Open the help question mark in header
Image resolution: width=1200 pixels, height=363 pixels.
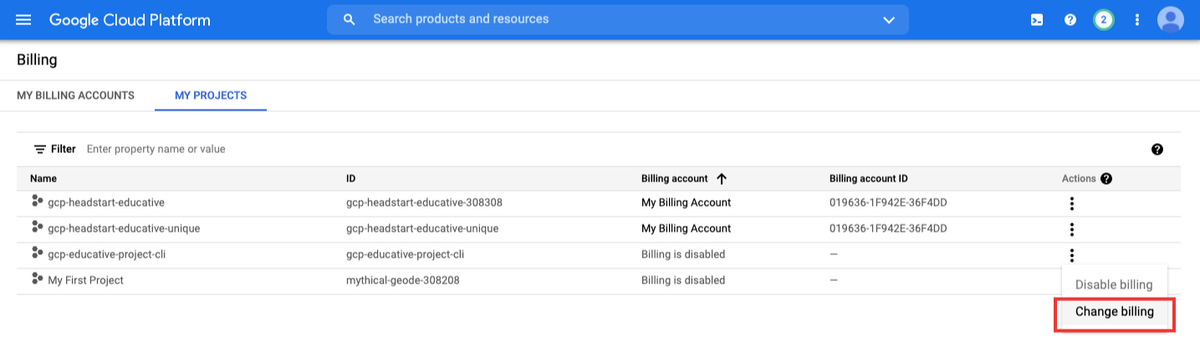click(x=1070, y=20)
